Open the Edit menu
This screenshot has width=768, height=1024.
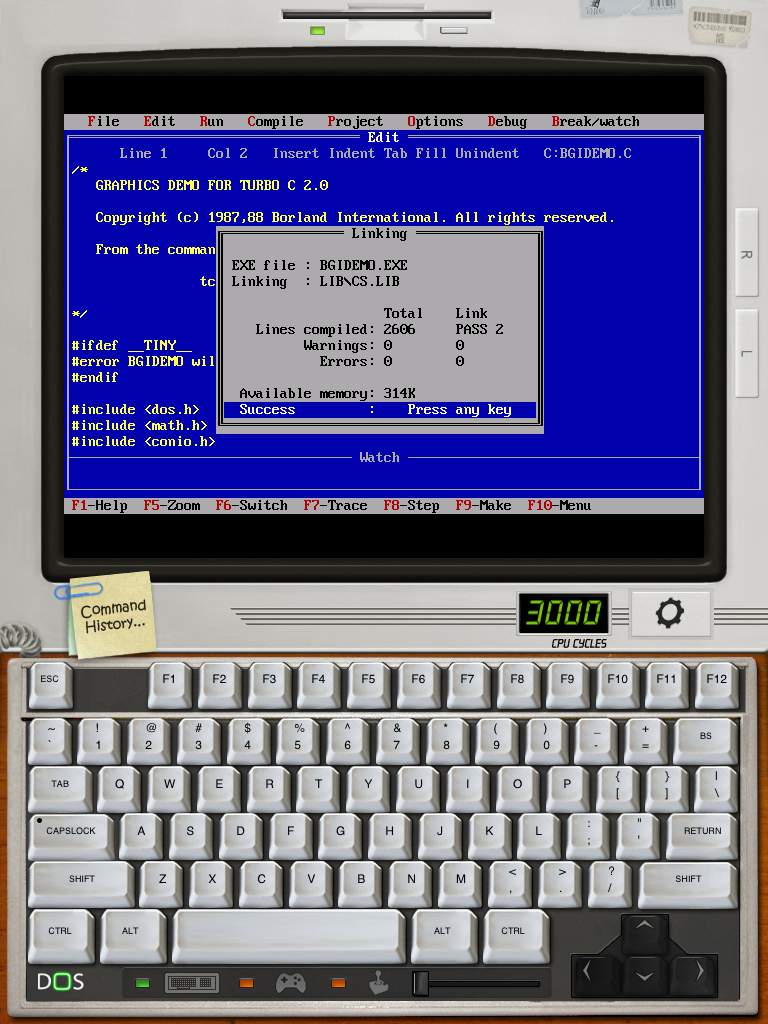(x=159, y=121)
